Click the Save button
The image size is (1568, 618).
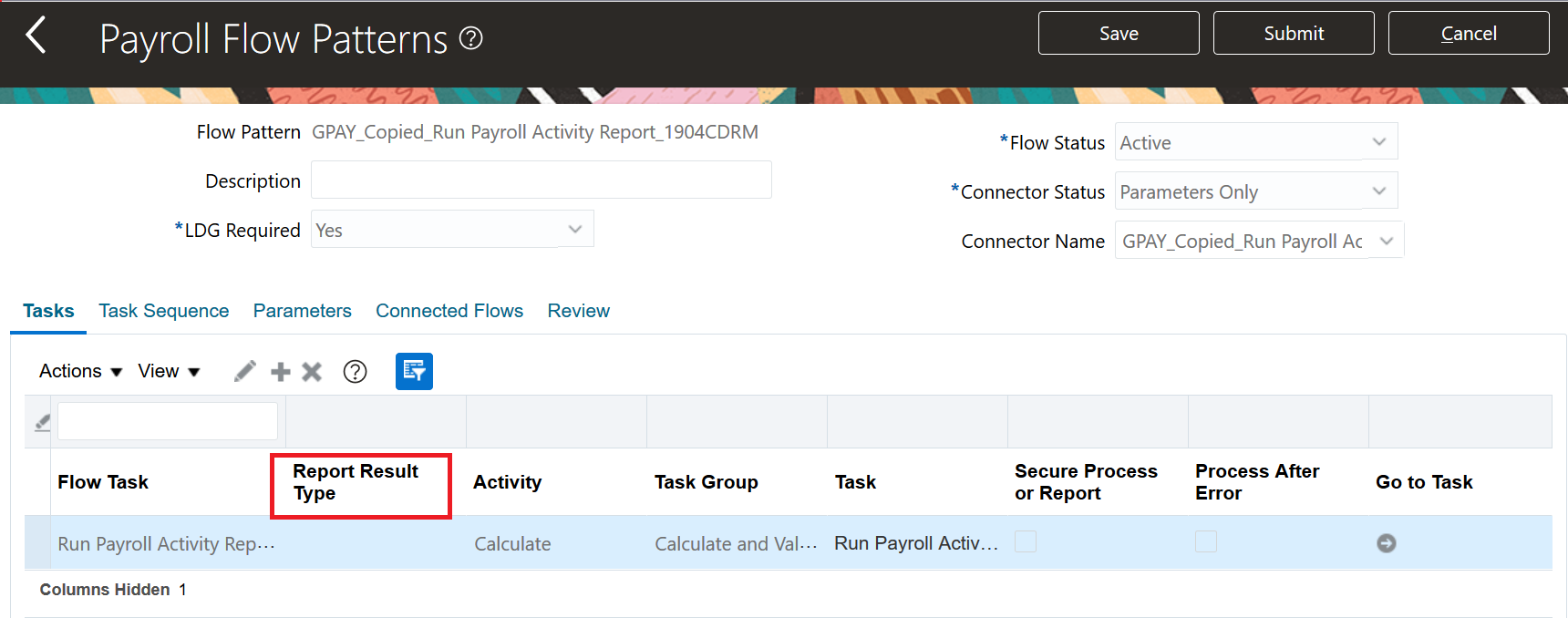coord(1119,34)
